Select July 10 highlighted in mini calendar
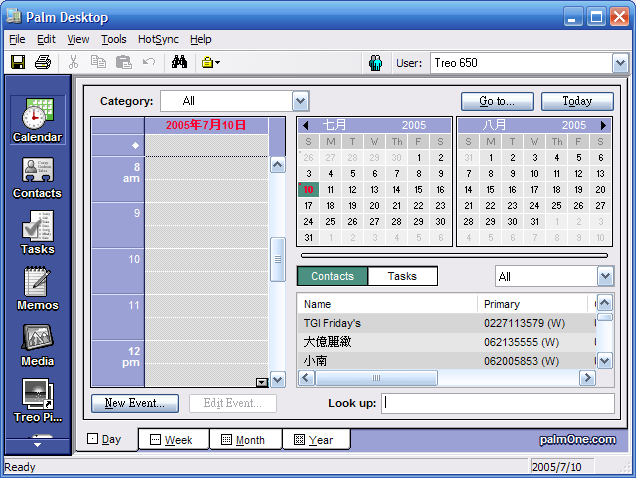The width and height of the screenshot is (636, 478). point(308,189)
